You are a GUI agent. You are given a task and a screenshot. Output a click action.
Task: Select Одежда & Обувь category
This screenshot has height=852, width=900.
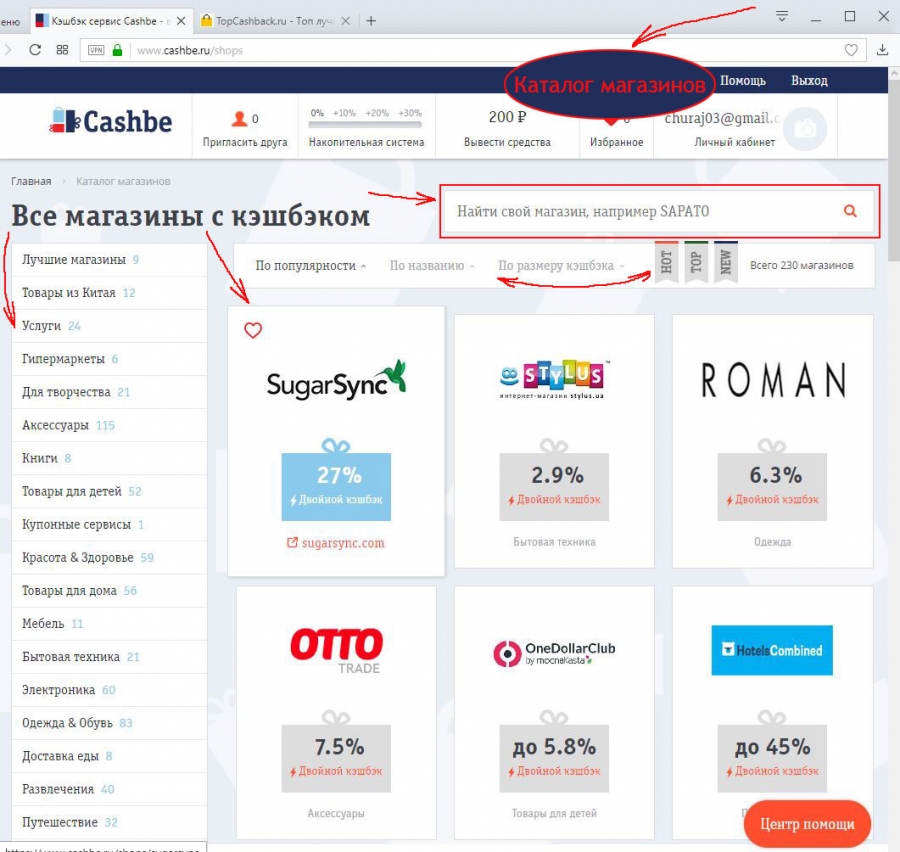click(x=109, y=723)
